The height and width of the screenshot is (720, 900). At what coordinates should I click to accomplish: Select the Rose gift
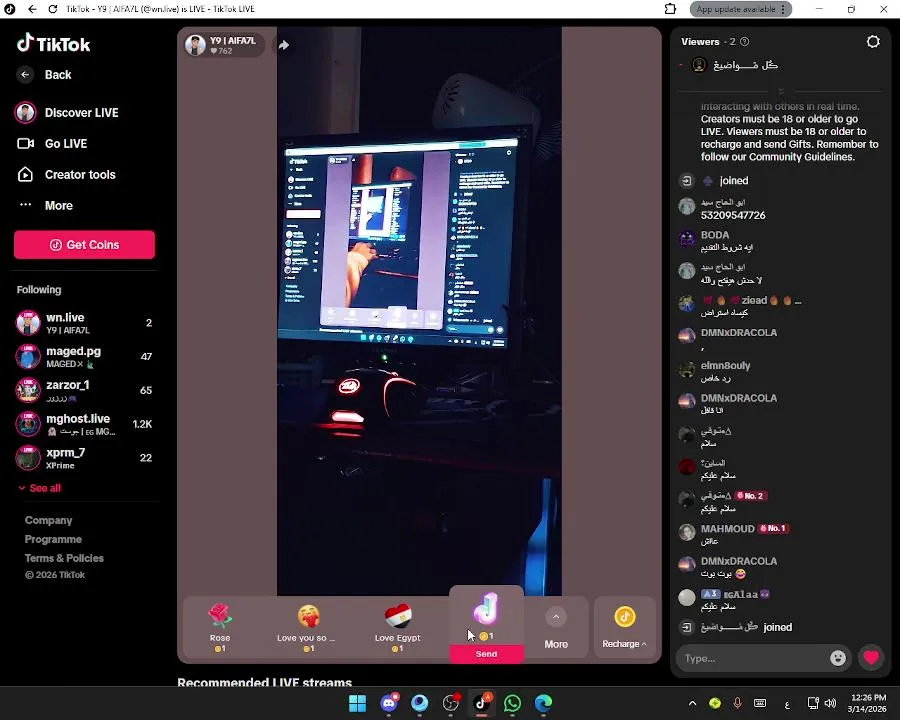point(220,628)
